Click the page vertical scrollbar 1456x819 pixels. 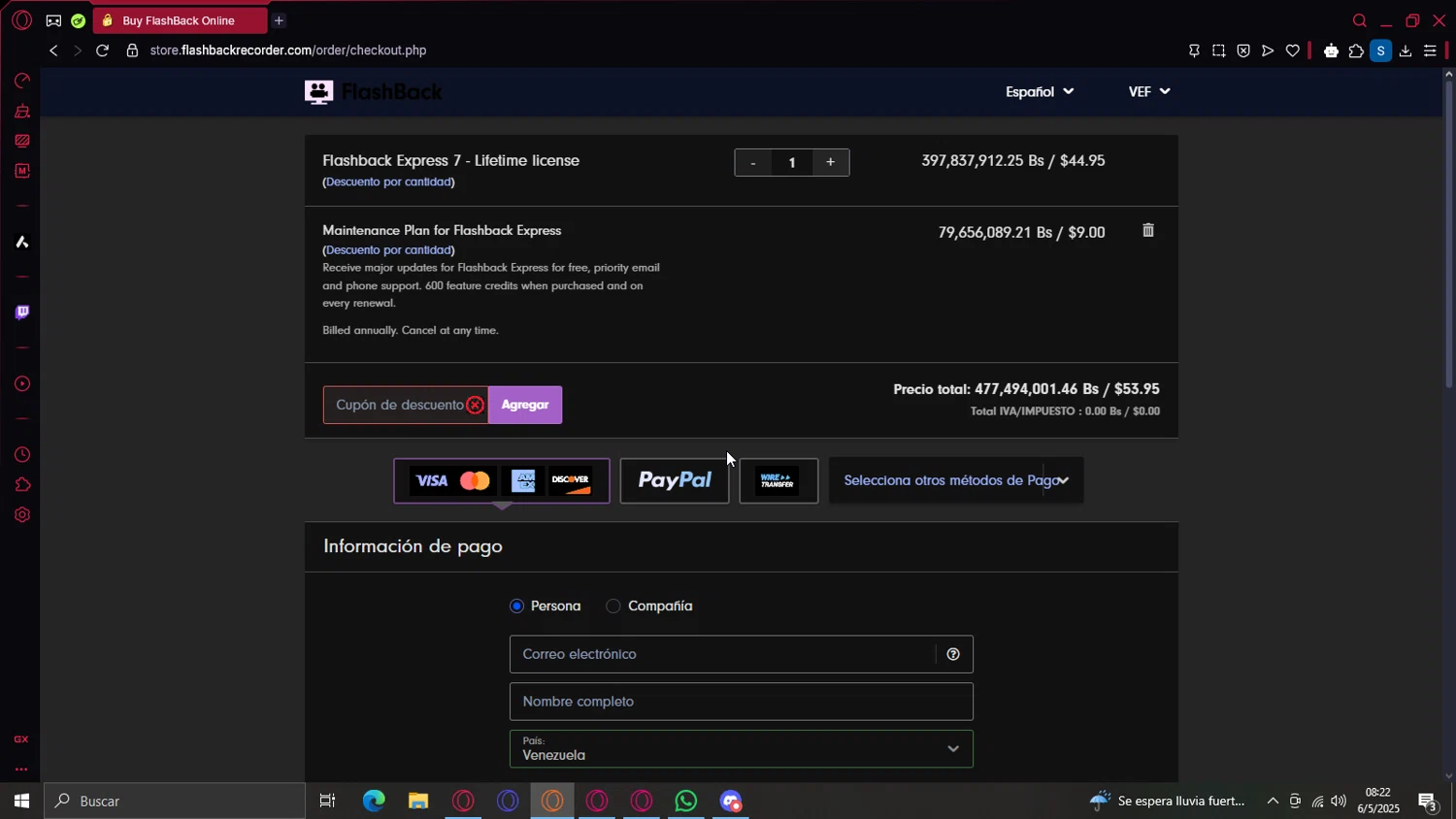click(1448, 233)
